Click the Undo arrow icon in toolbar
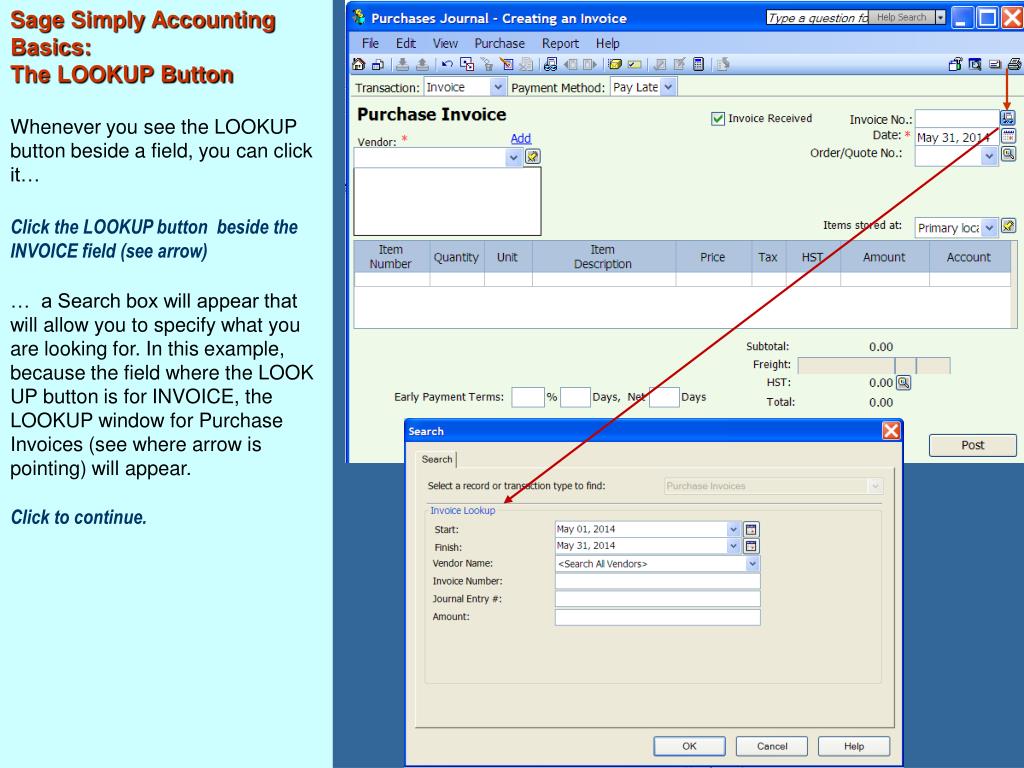Screen dimensions: 1024x768 coord(447,64)
